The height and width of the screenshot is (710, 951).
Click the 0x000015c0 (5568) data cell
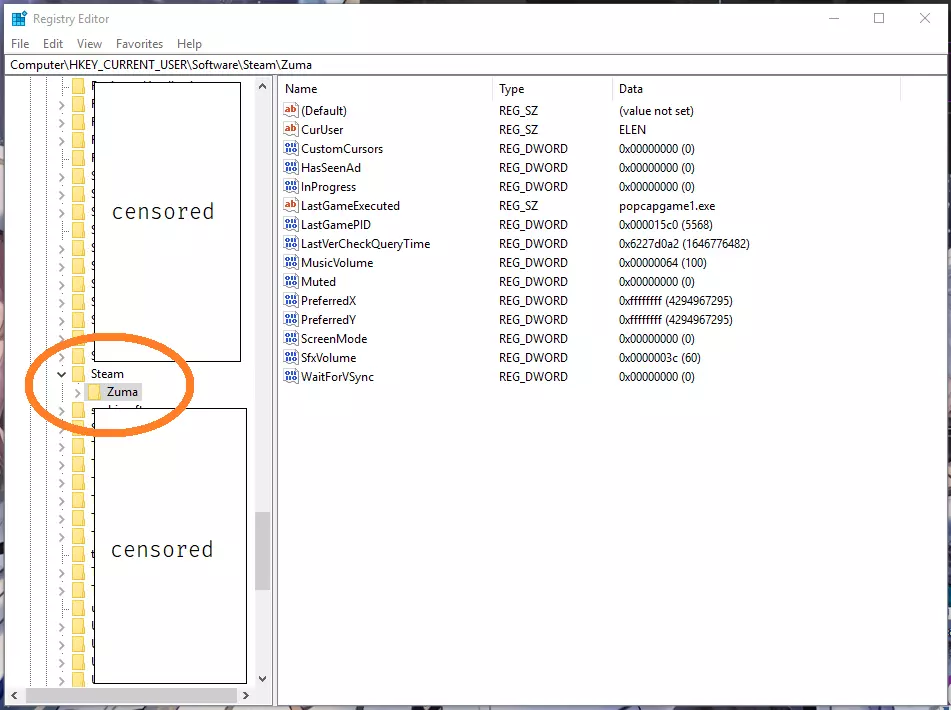[666, 225]
